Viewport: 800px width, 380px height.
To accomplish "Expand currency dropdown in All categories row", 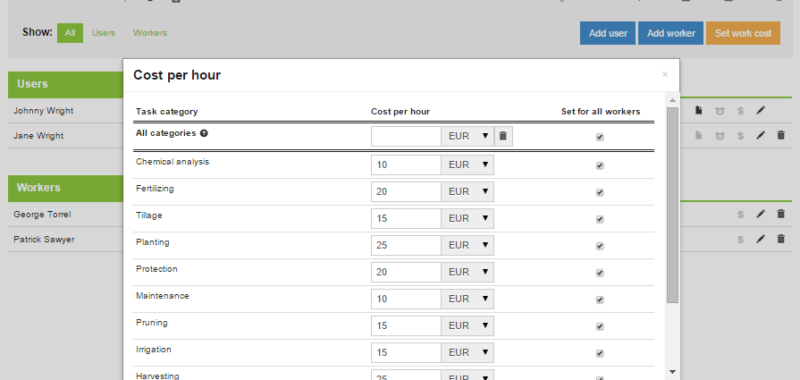I will pos(467,136).
